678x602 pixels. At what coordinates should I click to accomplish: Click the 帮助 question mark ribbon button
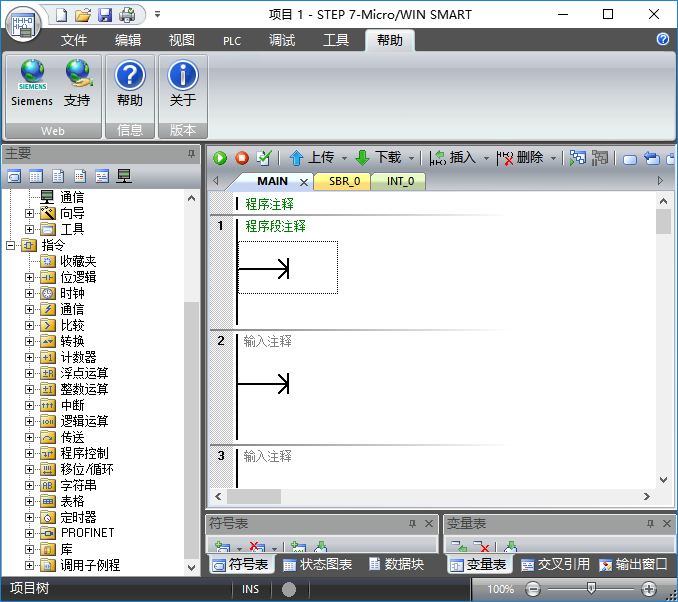(130, 83)
